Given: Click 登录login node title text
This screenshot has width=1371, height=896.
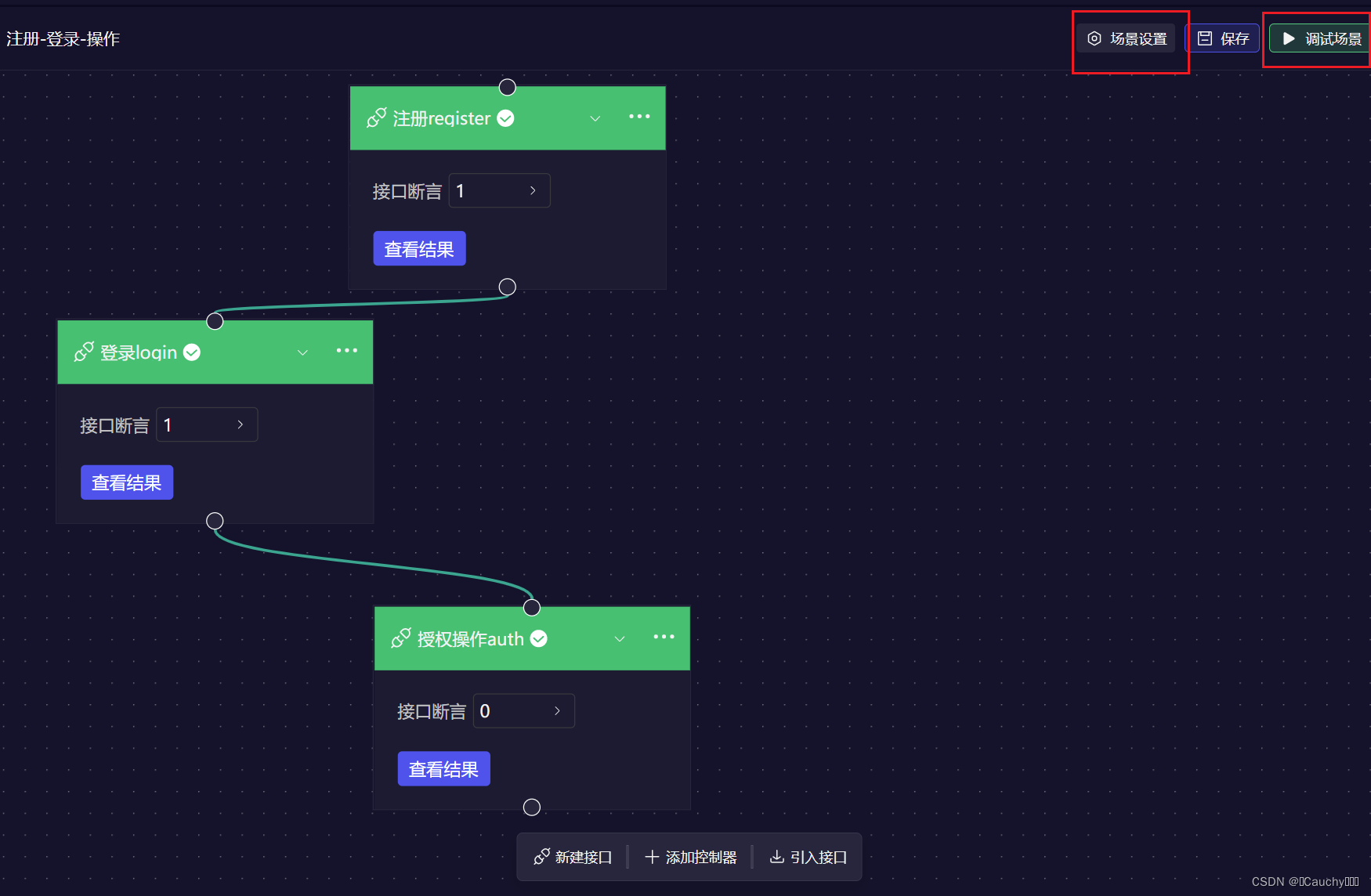Looking at the screenshot, I should pyautogui.click(x=139, y=352).
